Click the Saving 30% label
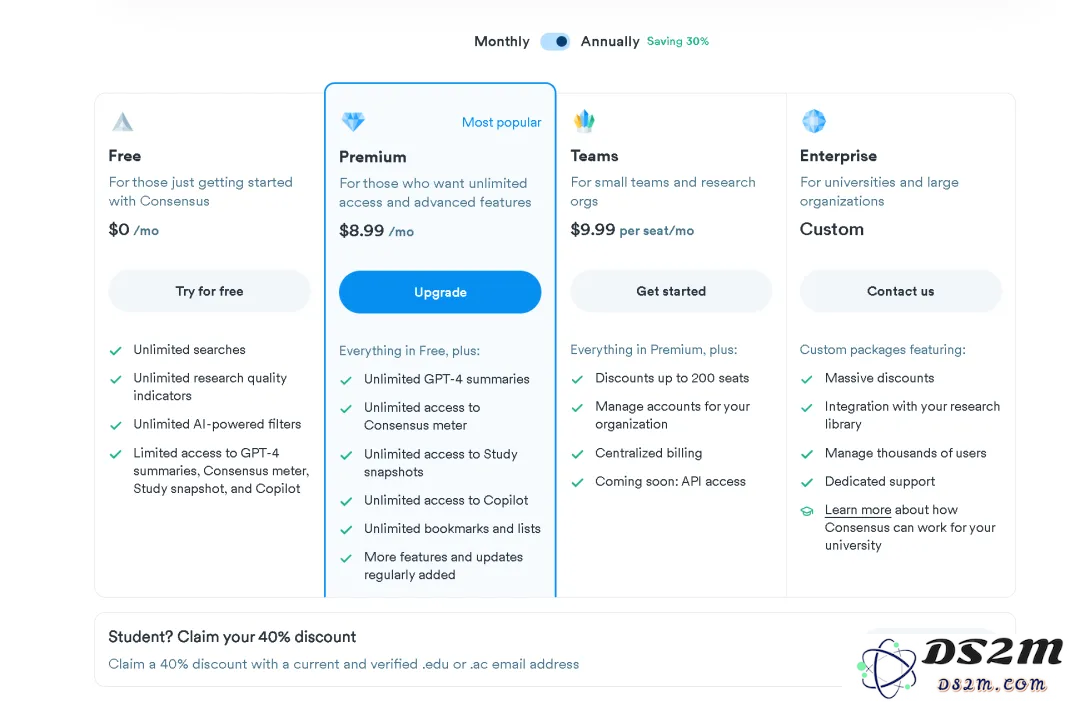The width and height of the screenshot is (1080, 702). [678, 41]
